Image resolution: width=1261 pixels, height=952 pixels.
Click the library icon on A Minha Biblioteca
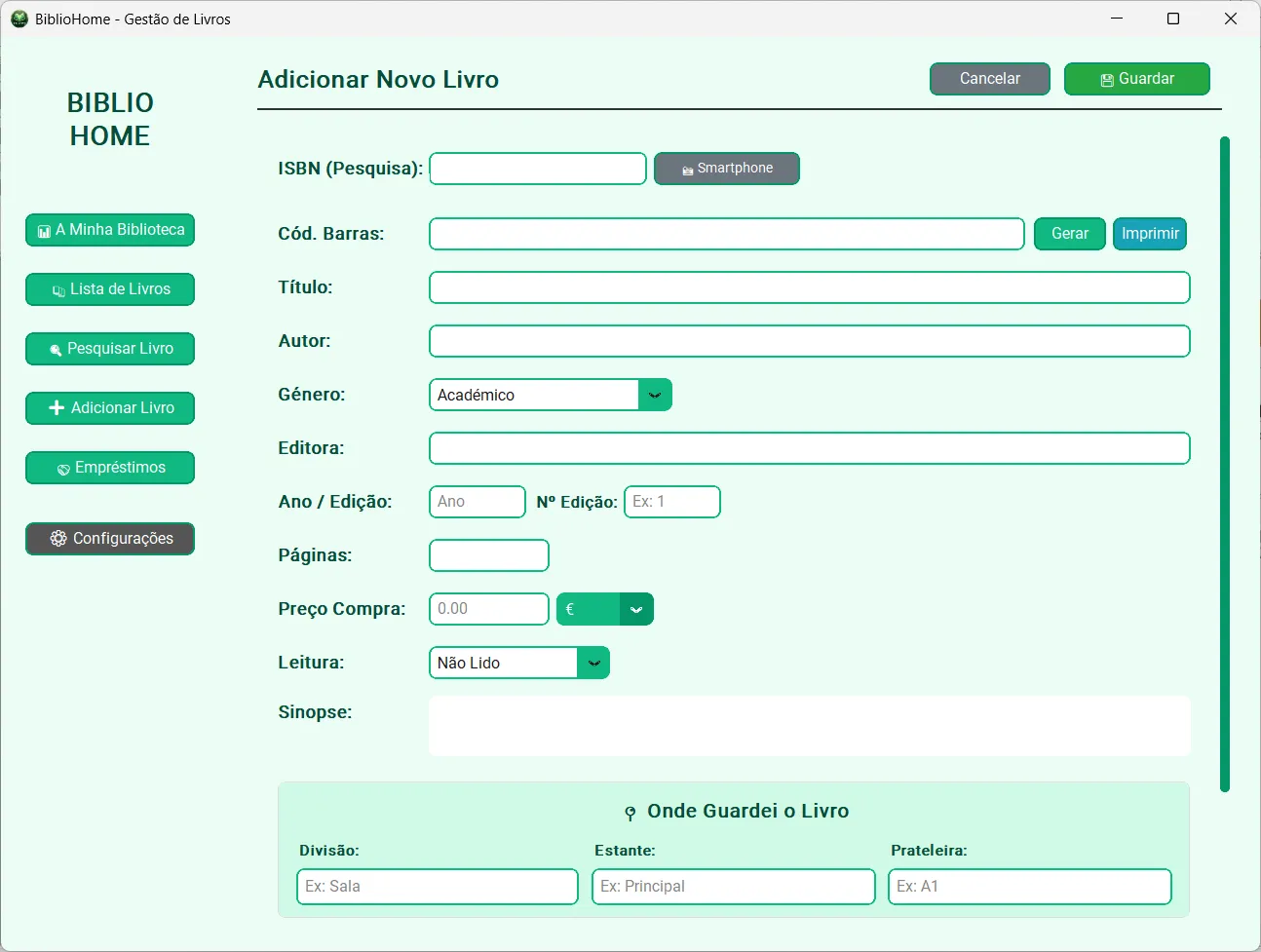pyautogui.click(x=43, y=230)
